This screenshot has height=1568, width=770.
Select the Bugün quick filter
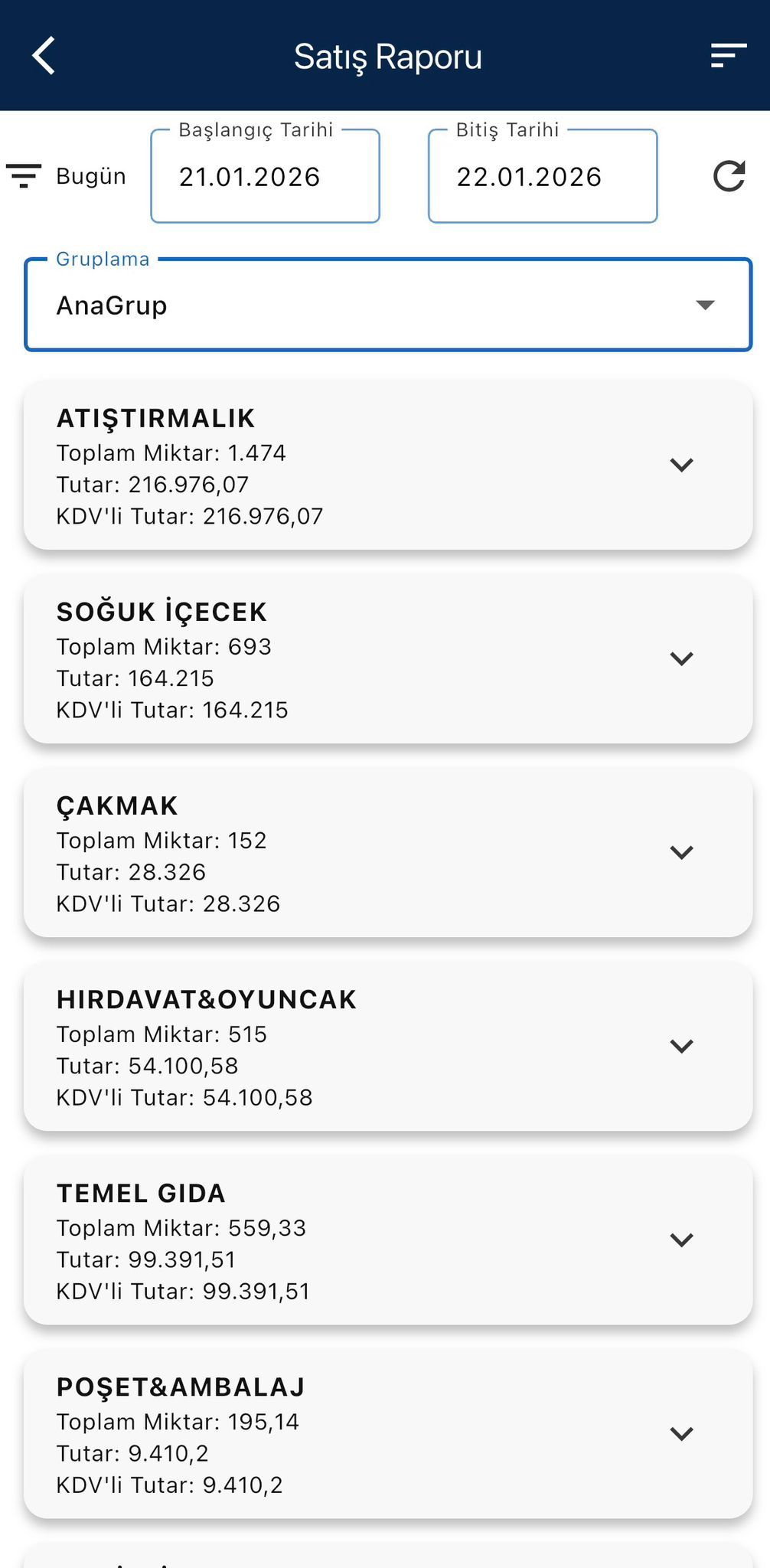[90, 176]
